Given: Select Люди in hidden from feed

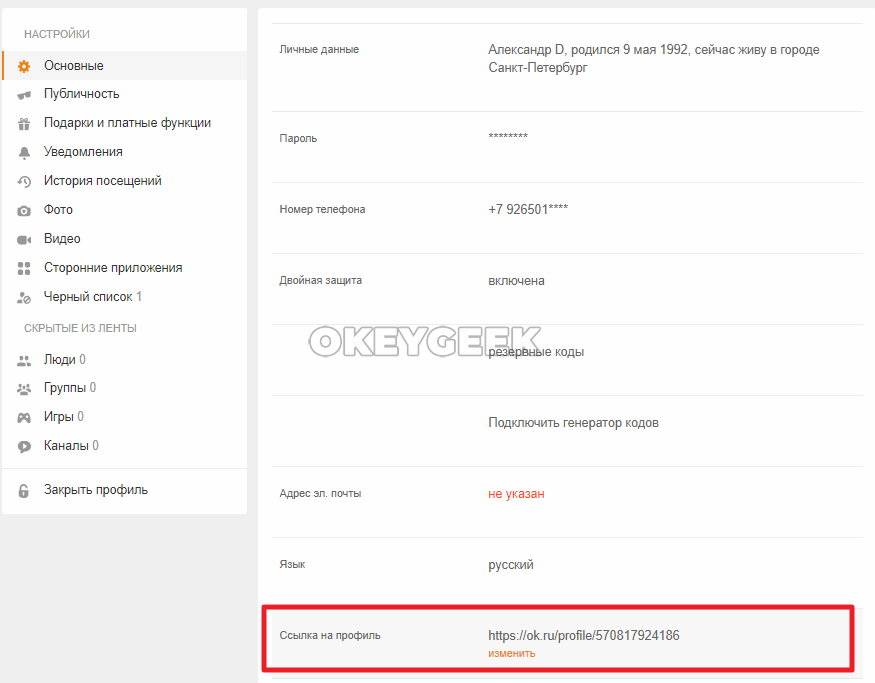Looking at the screenshot, I should click(60, 359).
